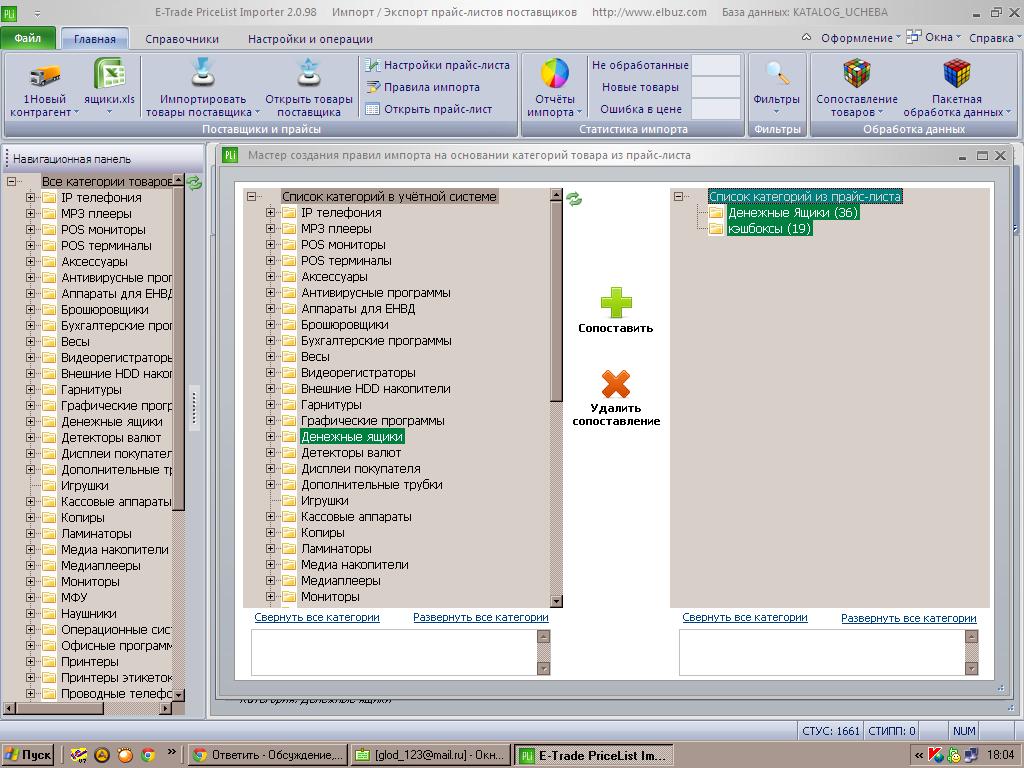This screenshot has width=1024, height=768.
Task: Open the Файл menu
Action: (27, 38)
